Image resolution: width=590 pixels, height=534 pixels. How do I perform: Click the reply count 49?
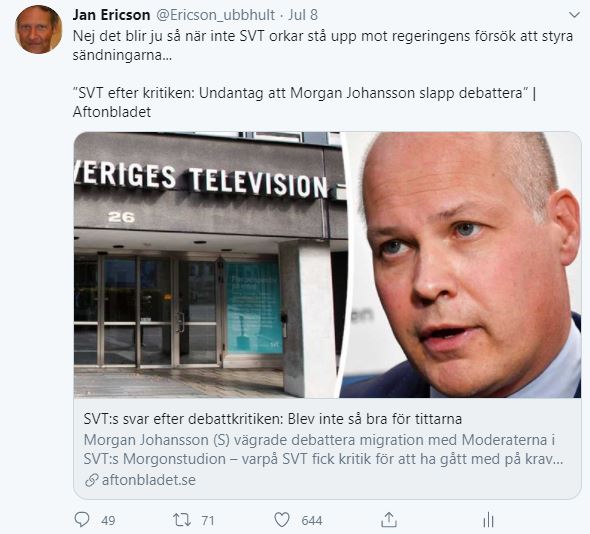pos(108,521)
